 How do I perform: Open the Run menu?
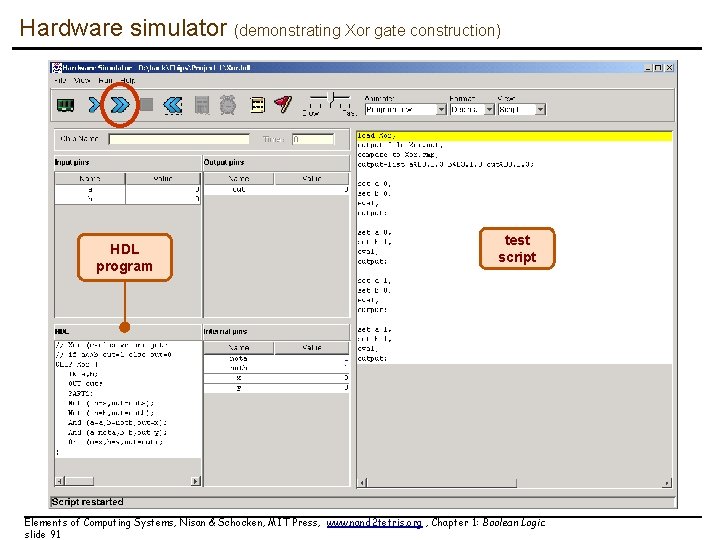[x=106, y=80]
